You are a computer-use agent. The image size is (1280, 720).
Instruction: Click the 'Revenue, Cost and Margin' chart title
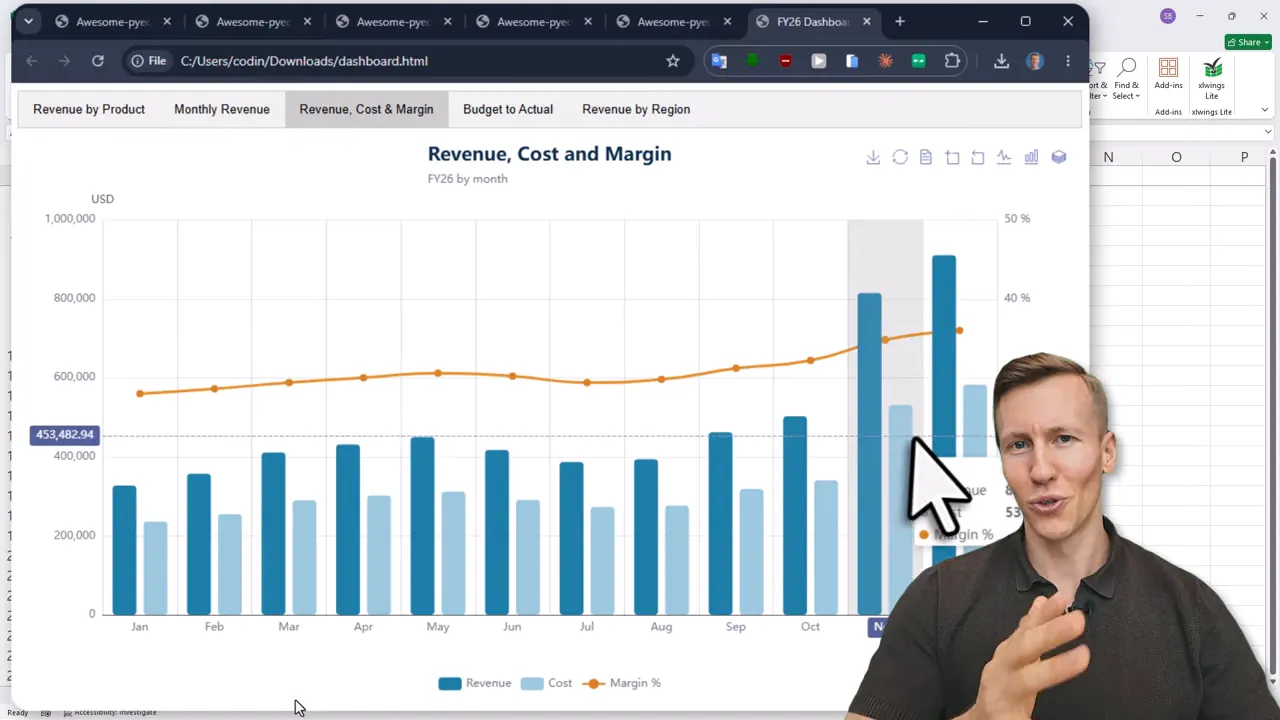coord(549,154)
